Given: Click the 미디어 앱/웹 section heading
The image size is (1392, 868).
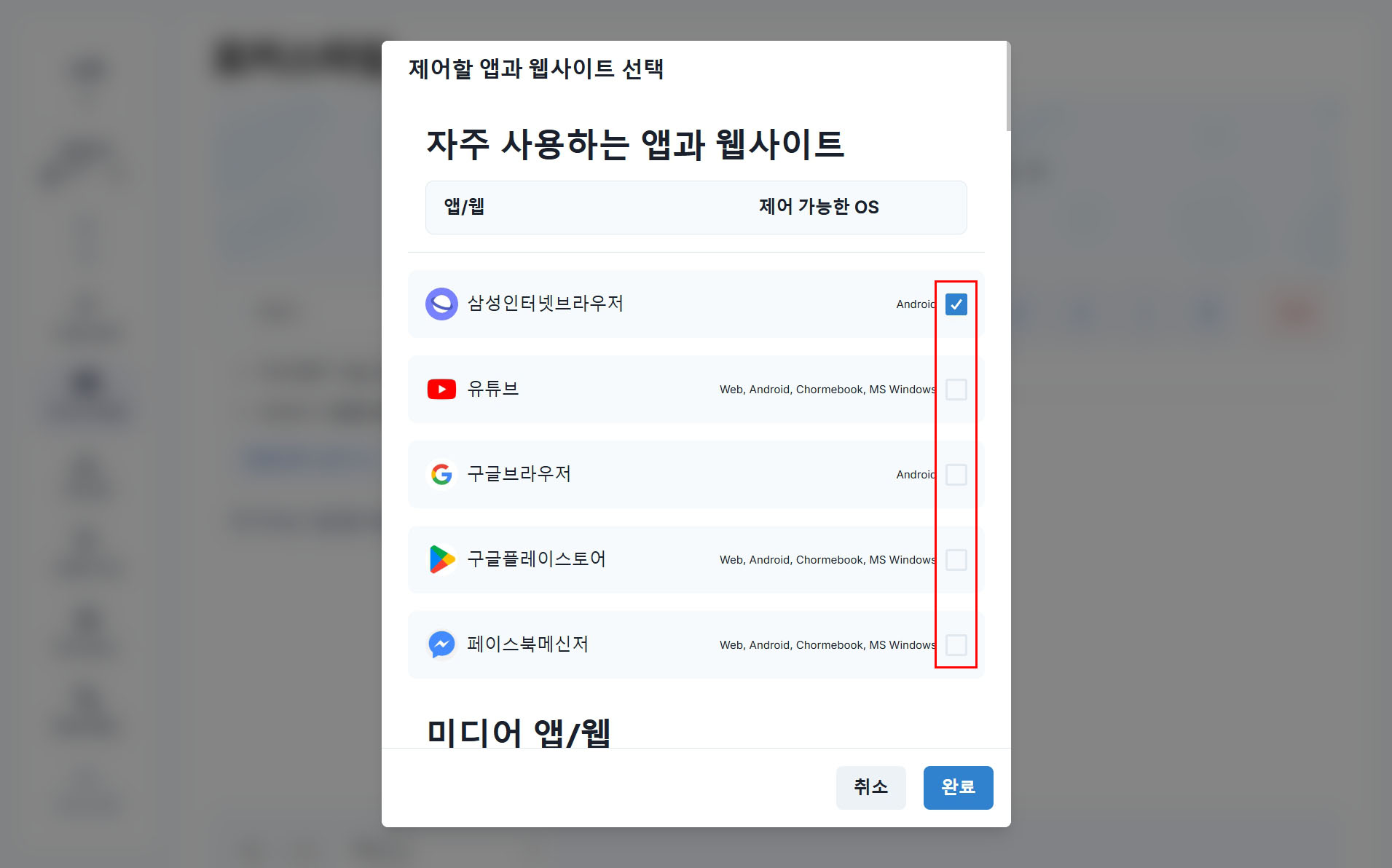Looking at the screenshot, I should click(x=519, y=733).
